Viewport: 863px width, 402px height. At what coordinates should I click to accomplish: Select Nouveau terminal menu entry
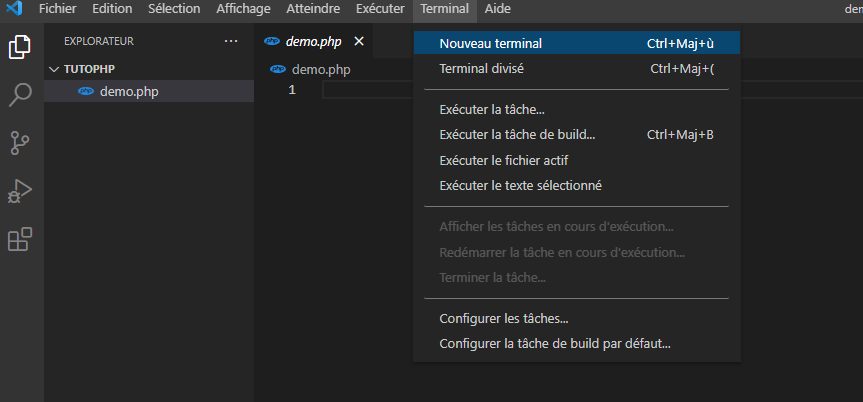click(490, 43)
